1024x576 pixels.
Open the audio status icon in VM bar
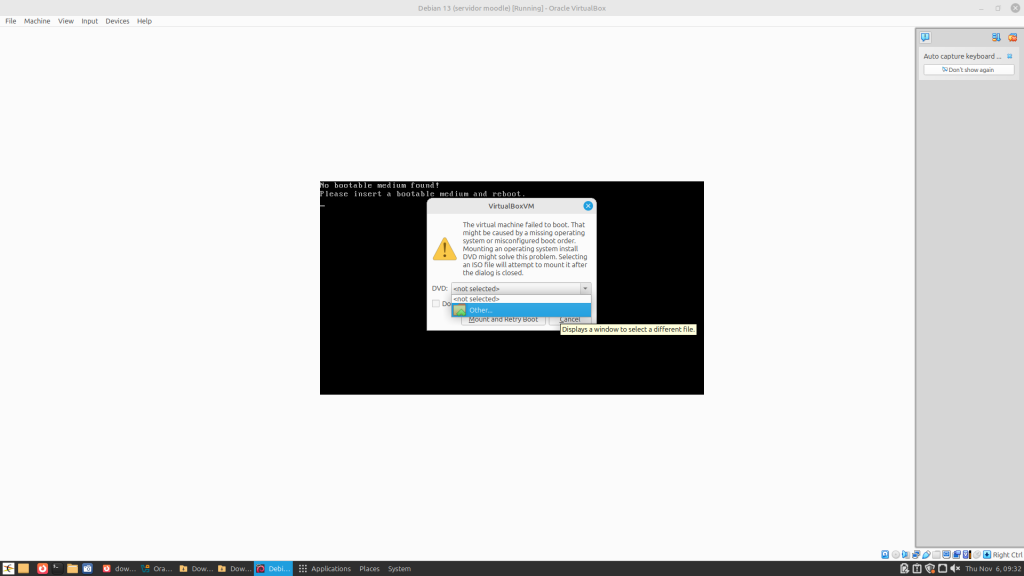pos(906,554)
